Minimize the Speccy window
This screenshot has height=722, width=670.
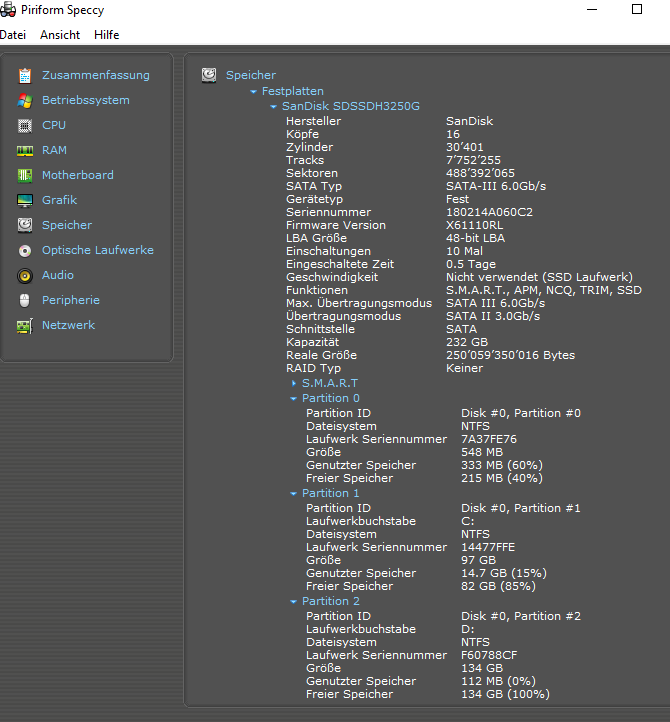tap(592, 9)
